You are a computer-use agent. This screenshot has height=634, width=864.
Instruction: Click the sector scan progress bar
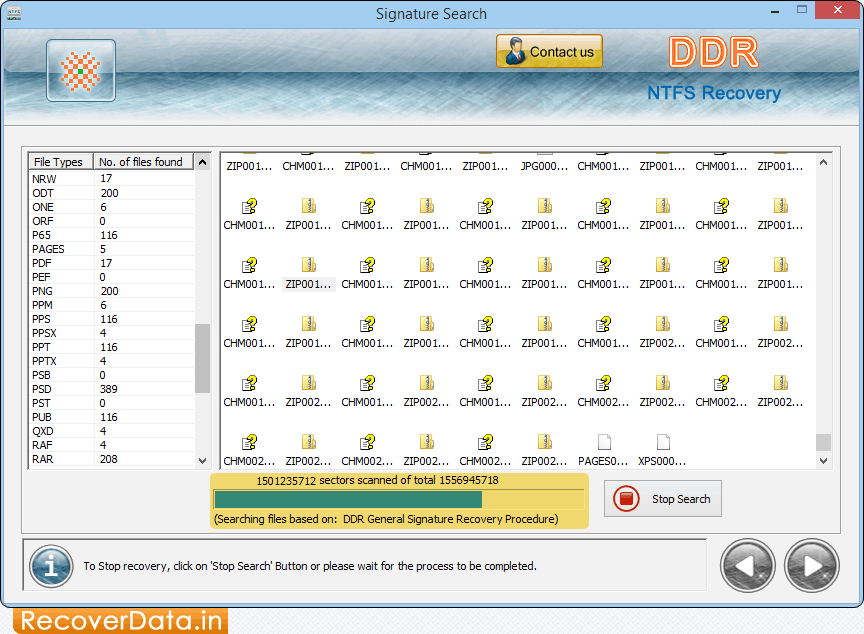point(399,499)
